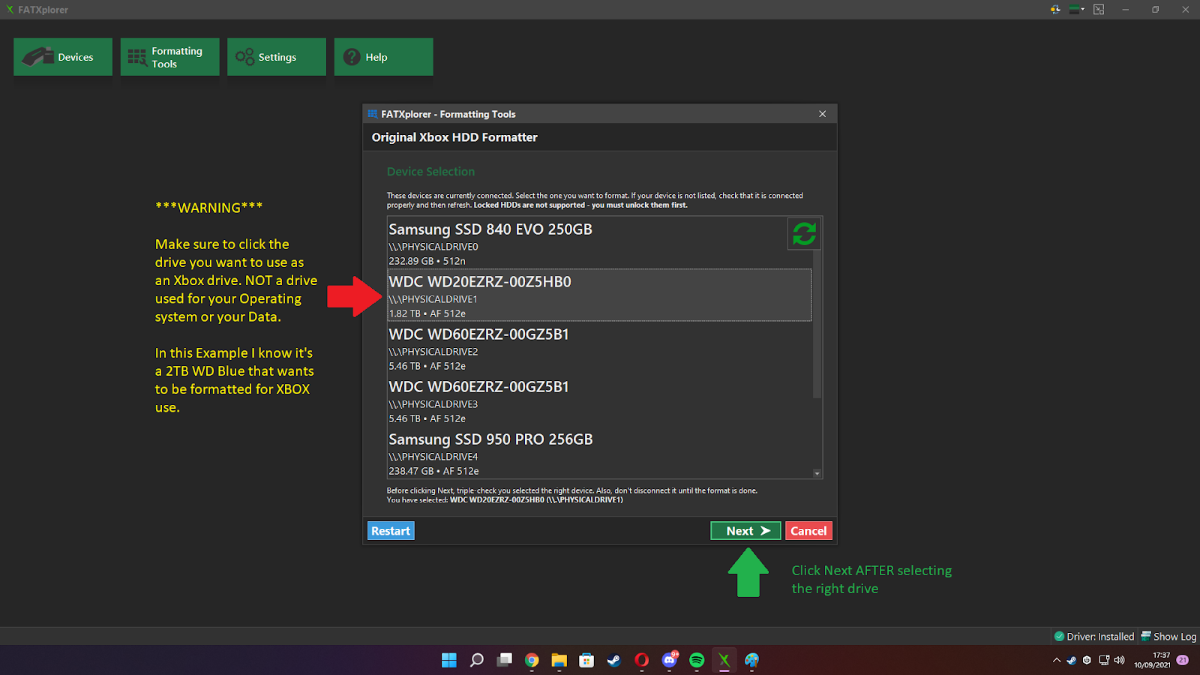Image resolution: width=1200 pixels, height=675 pixels.
Task: Open the notification center badge
Action: pyautogui.click(x=1182, y=660)
